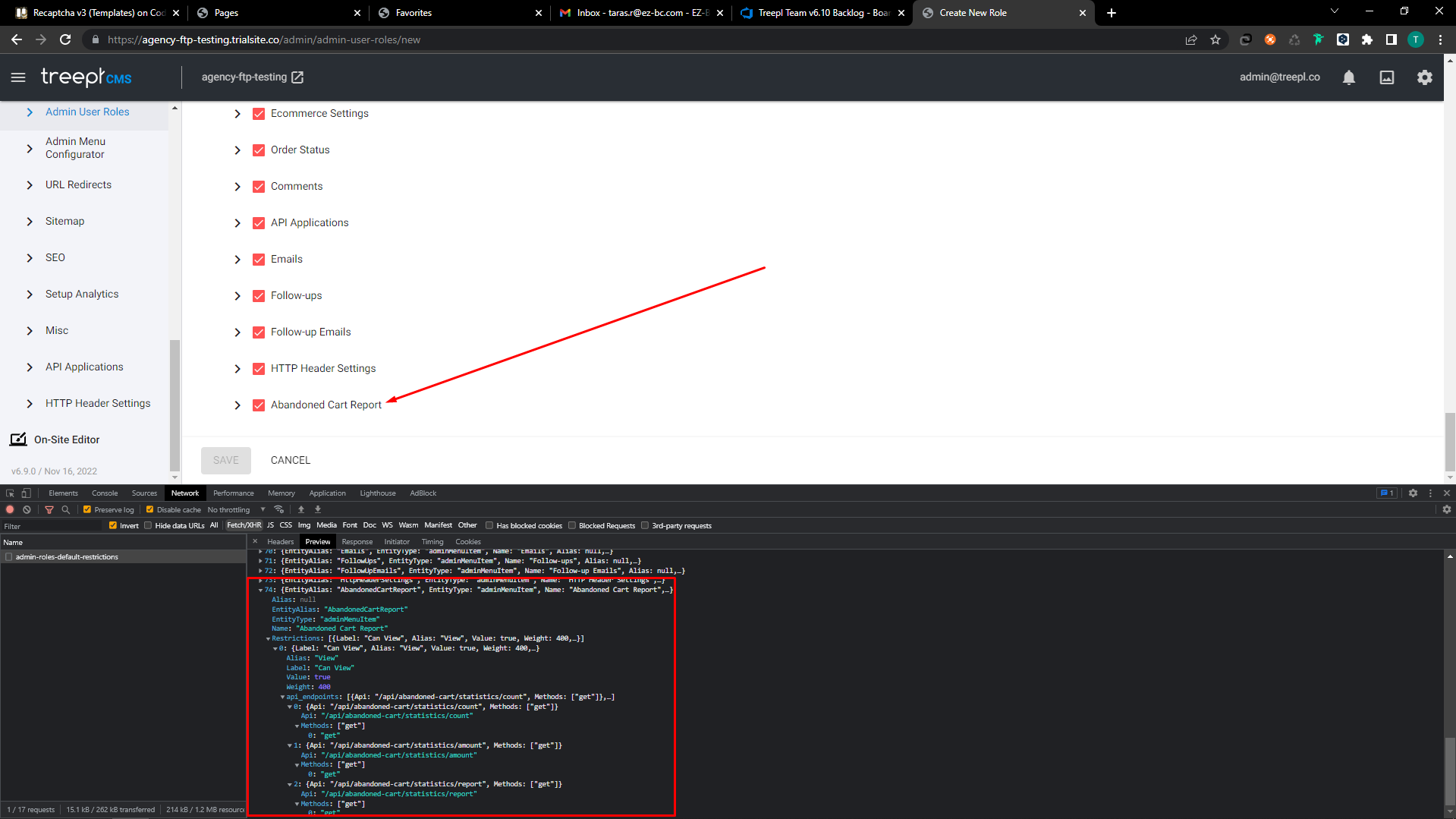Switch to DevTools Application tab
The image size is (1456, 819).
tap(327, 493)
